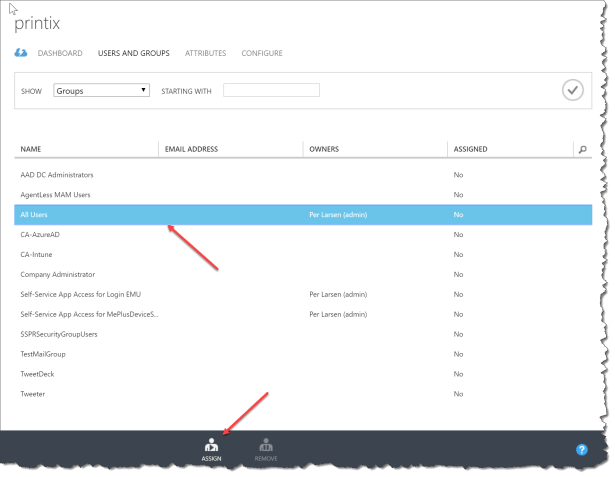
Task: Select the TestMailGroup group
Action: click(x=43, y=354)
